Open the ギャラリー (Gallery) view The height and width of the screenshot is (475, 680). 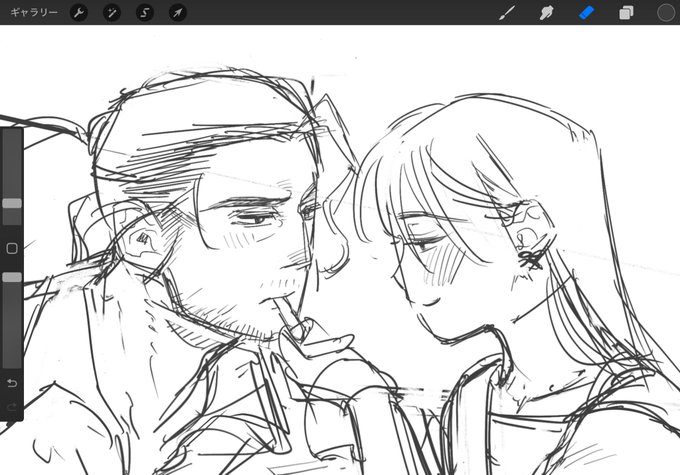click(x=34, y=13)
